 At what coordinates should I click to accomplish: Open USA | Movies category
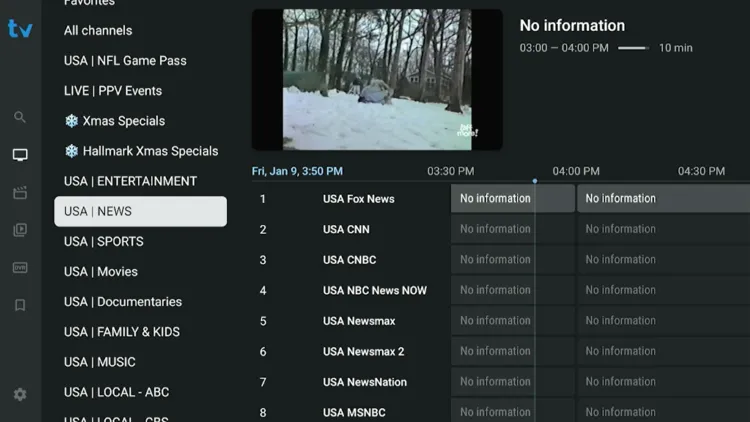[x=101, y=272]
